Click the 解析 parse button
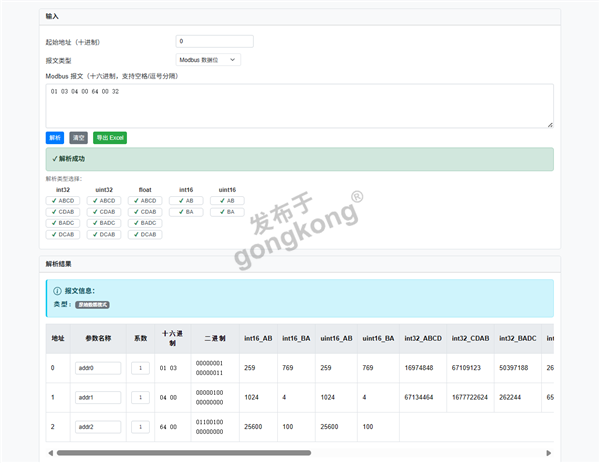The width and height of the screenshot is (600, 463). [x=54, y=138]
